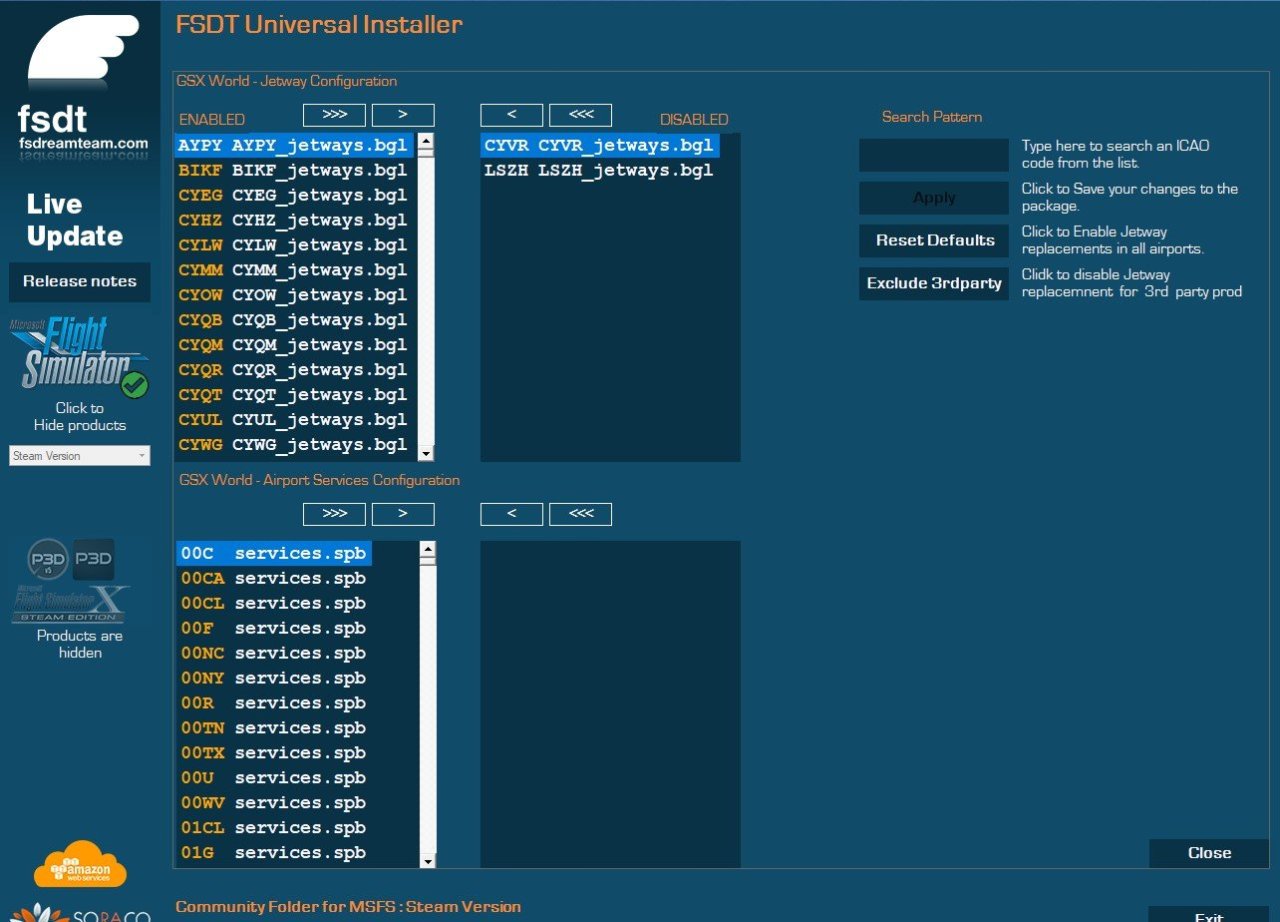1280x922 pixels.
Task: Click the jetway single < enable button
Action: (x=512, y=115)
